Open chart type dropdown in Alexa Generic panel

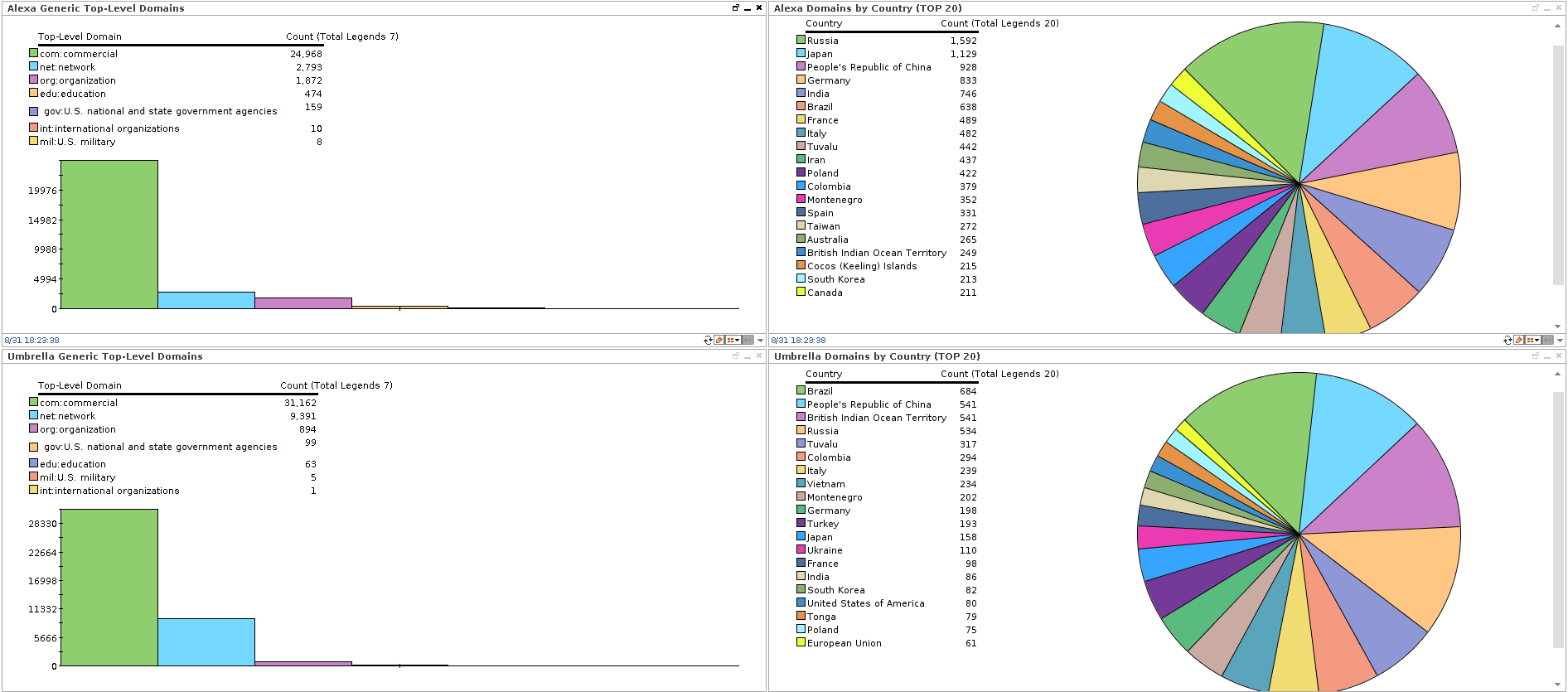[x=733, y=340]
